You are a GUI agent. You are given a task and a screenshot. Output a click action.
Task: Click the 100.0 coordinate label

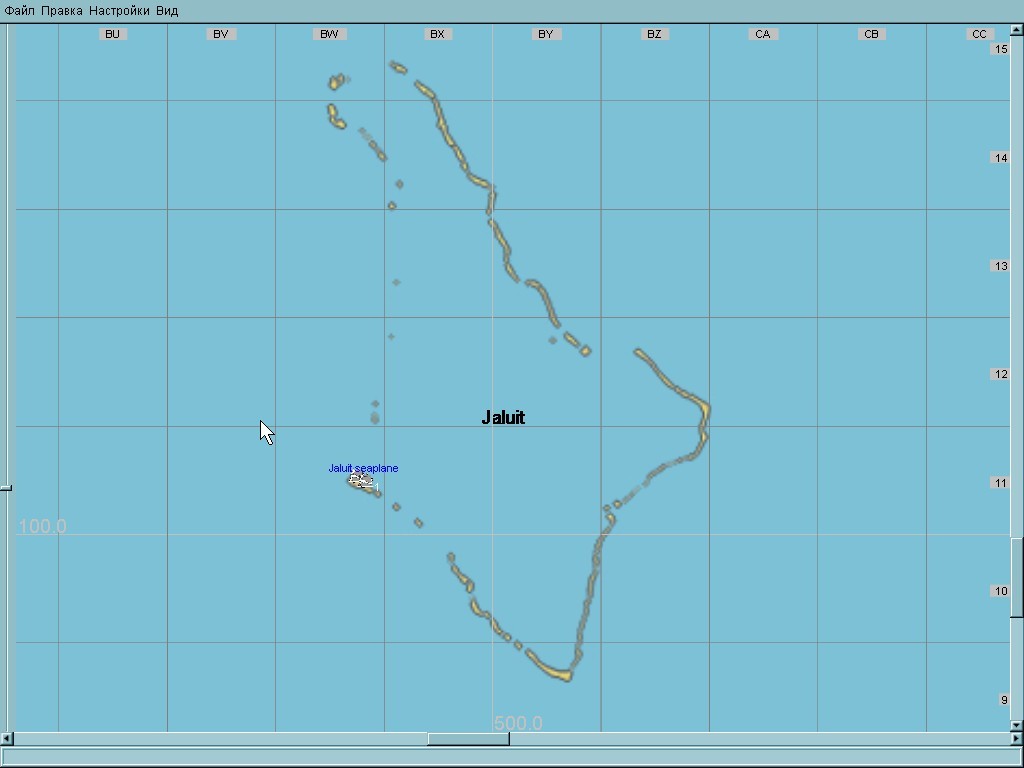(x=42, y=526)
